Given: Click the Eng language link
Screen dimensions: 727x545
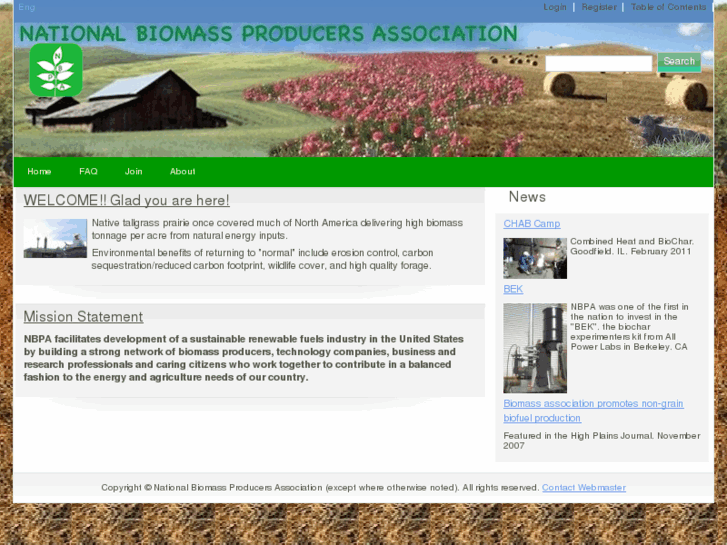Looking at the screenshot, I should click(x=27, y=7).
